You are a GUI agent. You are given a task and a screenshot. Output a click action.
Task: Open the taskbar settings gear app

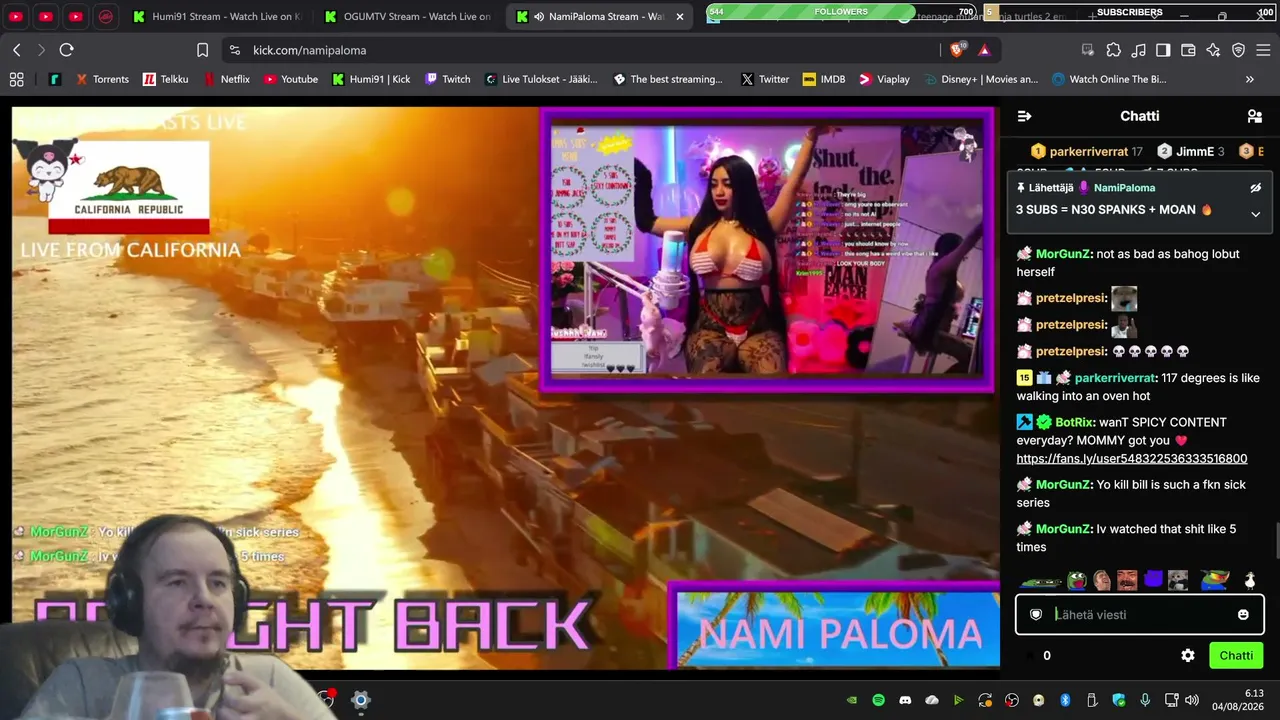(361, 700)
